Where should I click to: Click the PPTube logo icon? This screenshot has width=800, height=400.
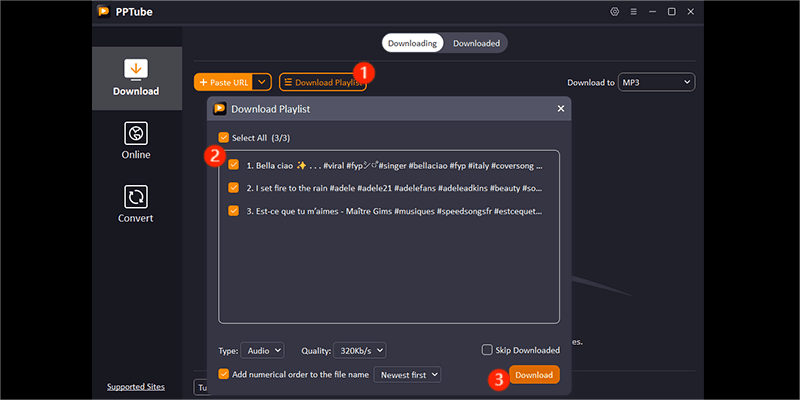[x=103, y=12]
